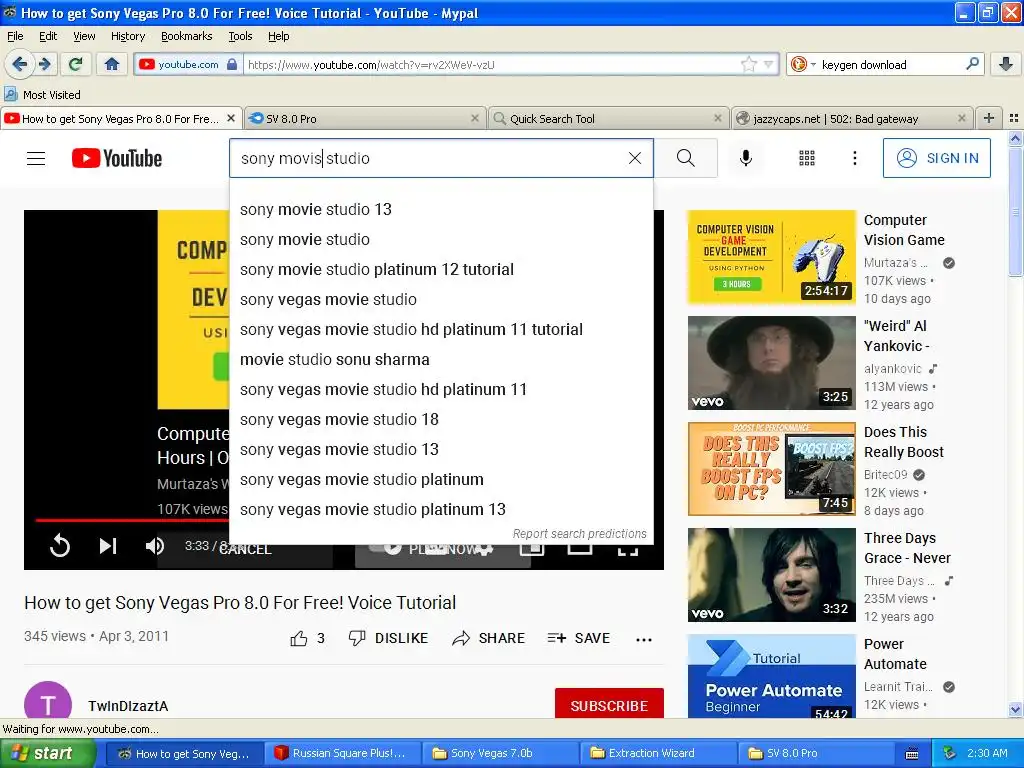
Task: Open the new tab plus button
Action: click(989, 118)
